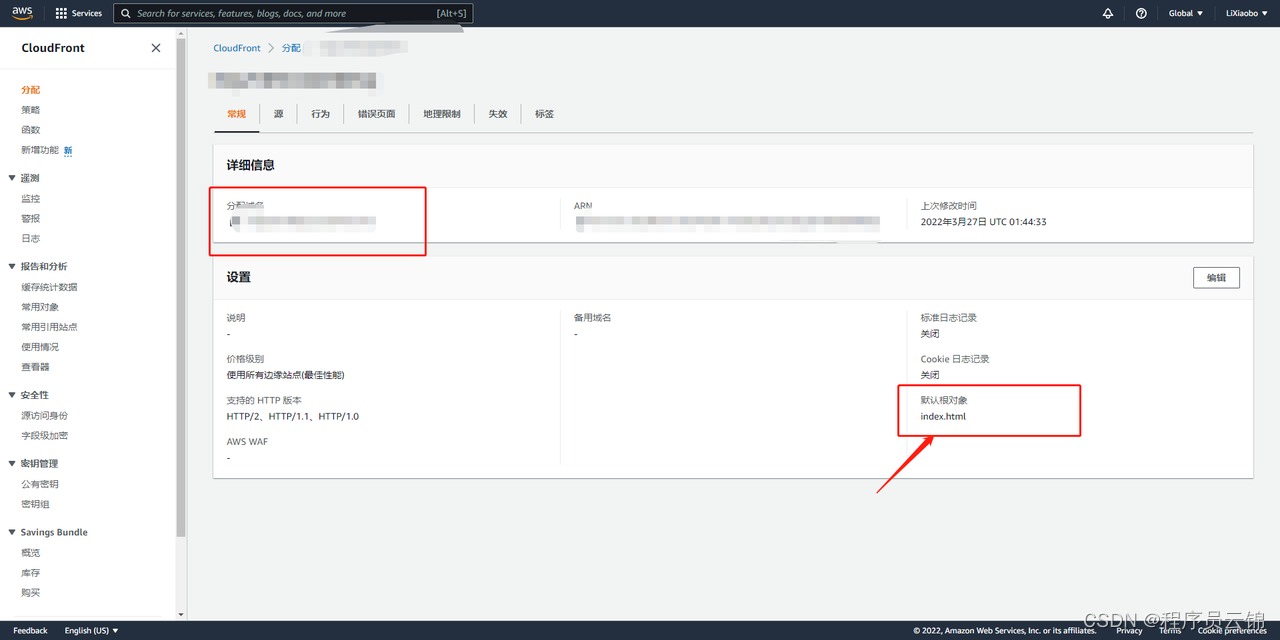The width and height of the screenshot is (1280, 640).
Task: Click the AWS logo home icon
Action: coord(22,13)
